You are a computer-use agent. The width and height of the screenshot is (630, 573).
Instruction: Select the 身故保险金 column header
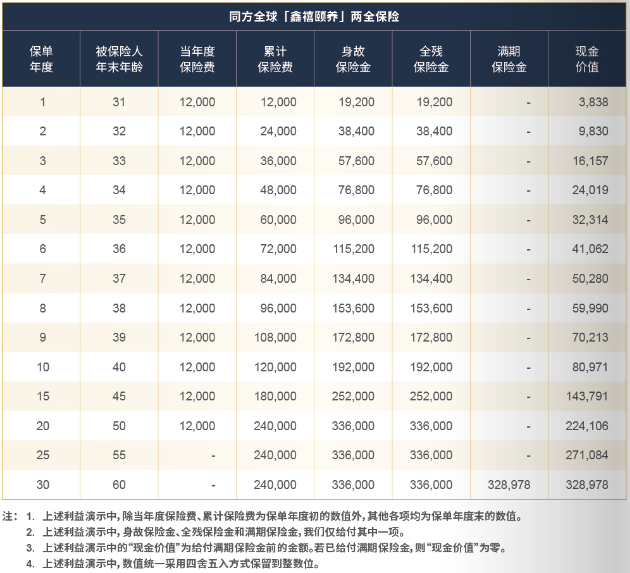click(x=355, y=59)
